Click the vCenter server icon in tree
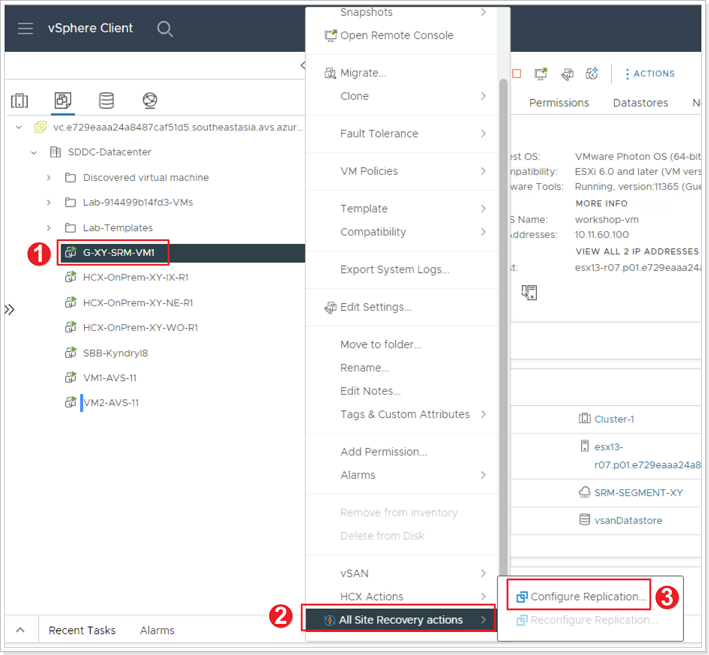Screen dimensions: 709x655 tap(40, 127)
